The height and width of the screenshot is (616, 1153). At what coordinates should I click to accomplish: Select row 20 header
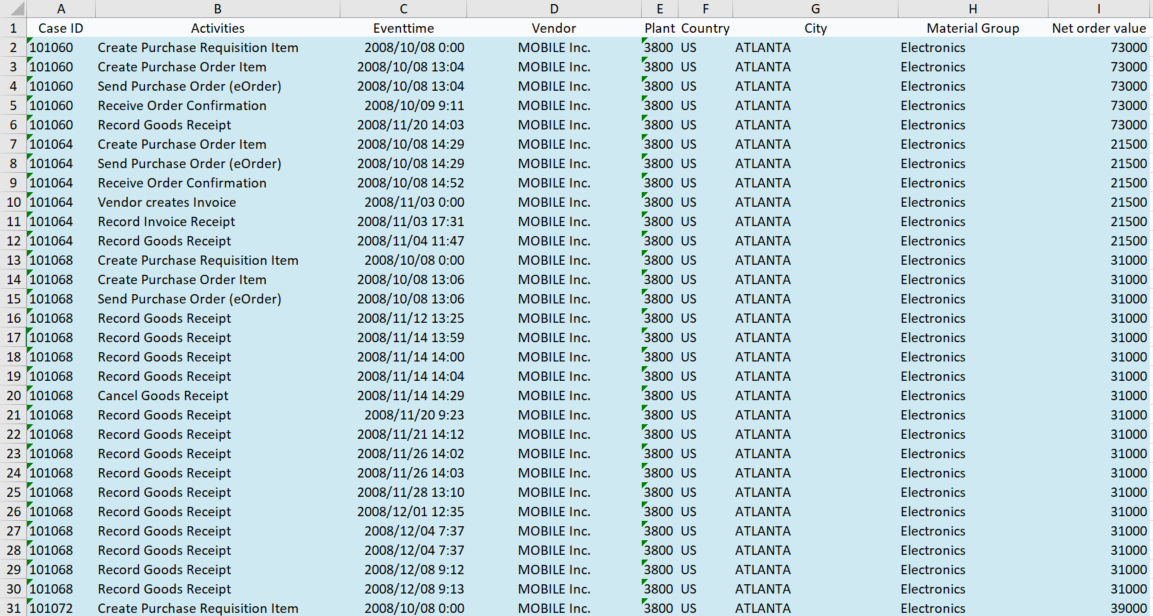[13, 395]
